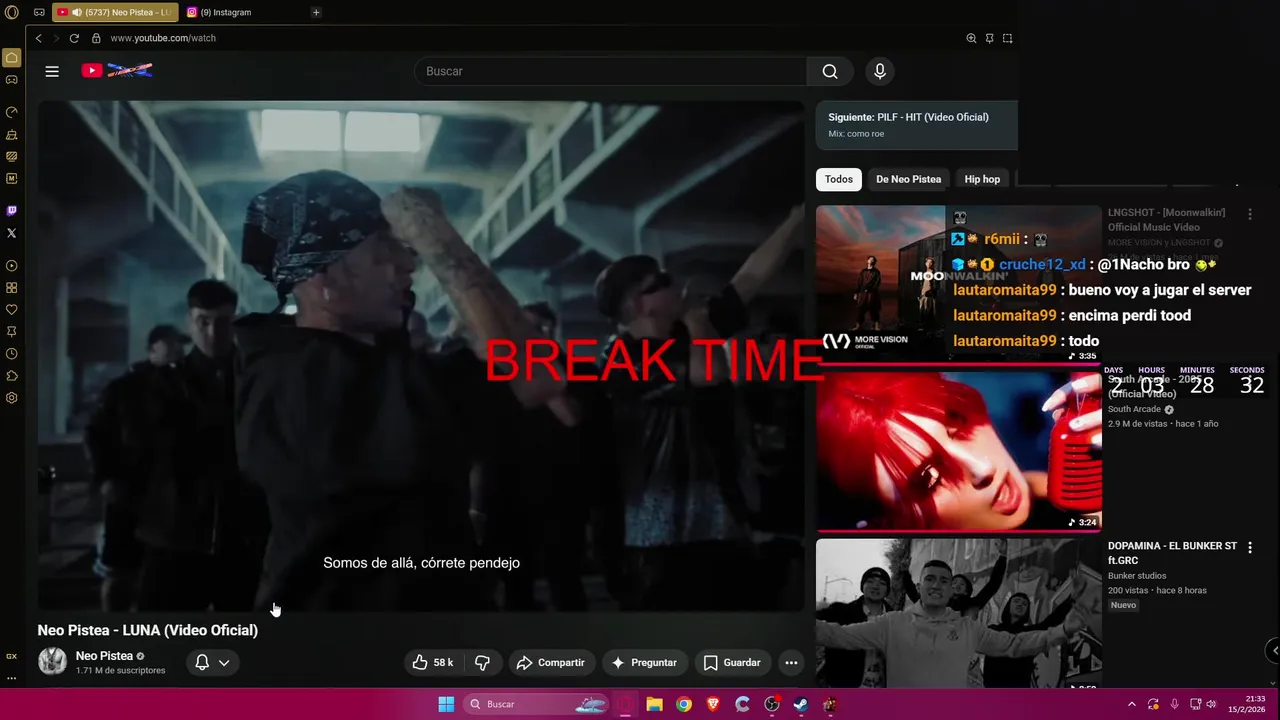Open the sidebar player icon

[11, 265]
